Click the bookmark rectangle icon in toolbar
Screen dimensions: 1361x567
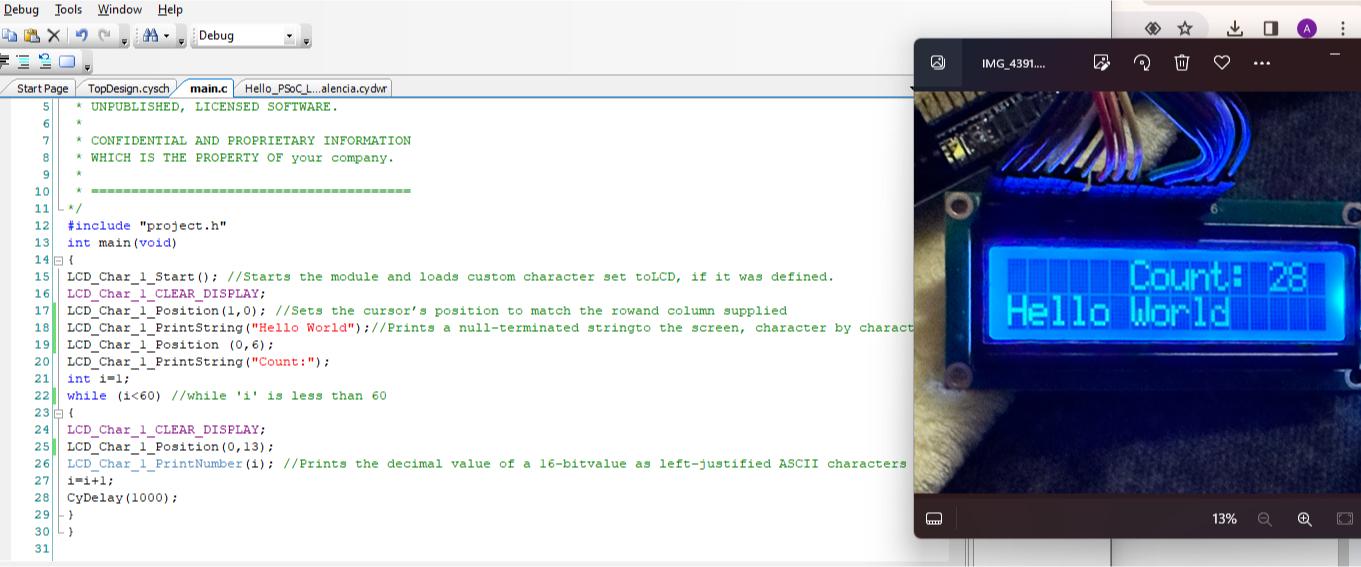pos(67,61)
